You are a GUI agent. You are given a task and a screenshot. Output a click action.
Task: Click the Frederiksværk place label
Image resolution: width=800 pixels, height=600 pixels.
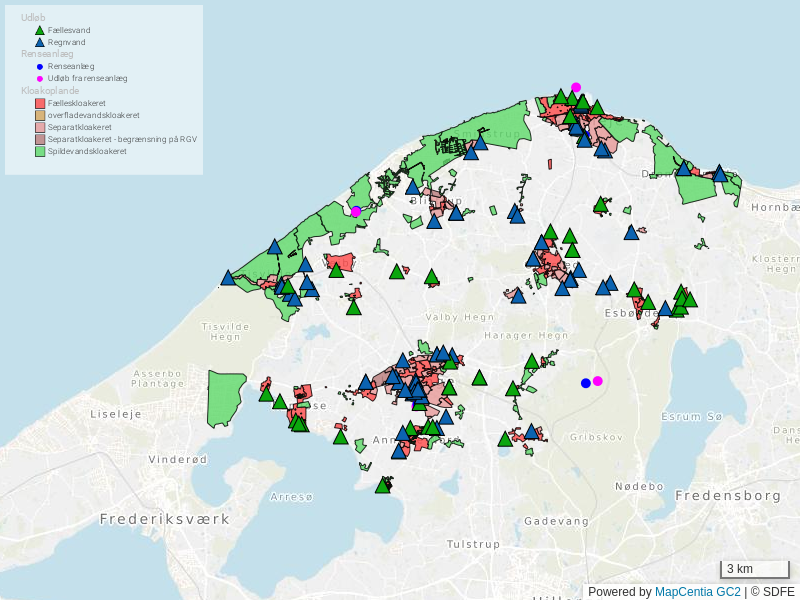coord(164,519)
